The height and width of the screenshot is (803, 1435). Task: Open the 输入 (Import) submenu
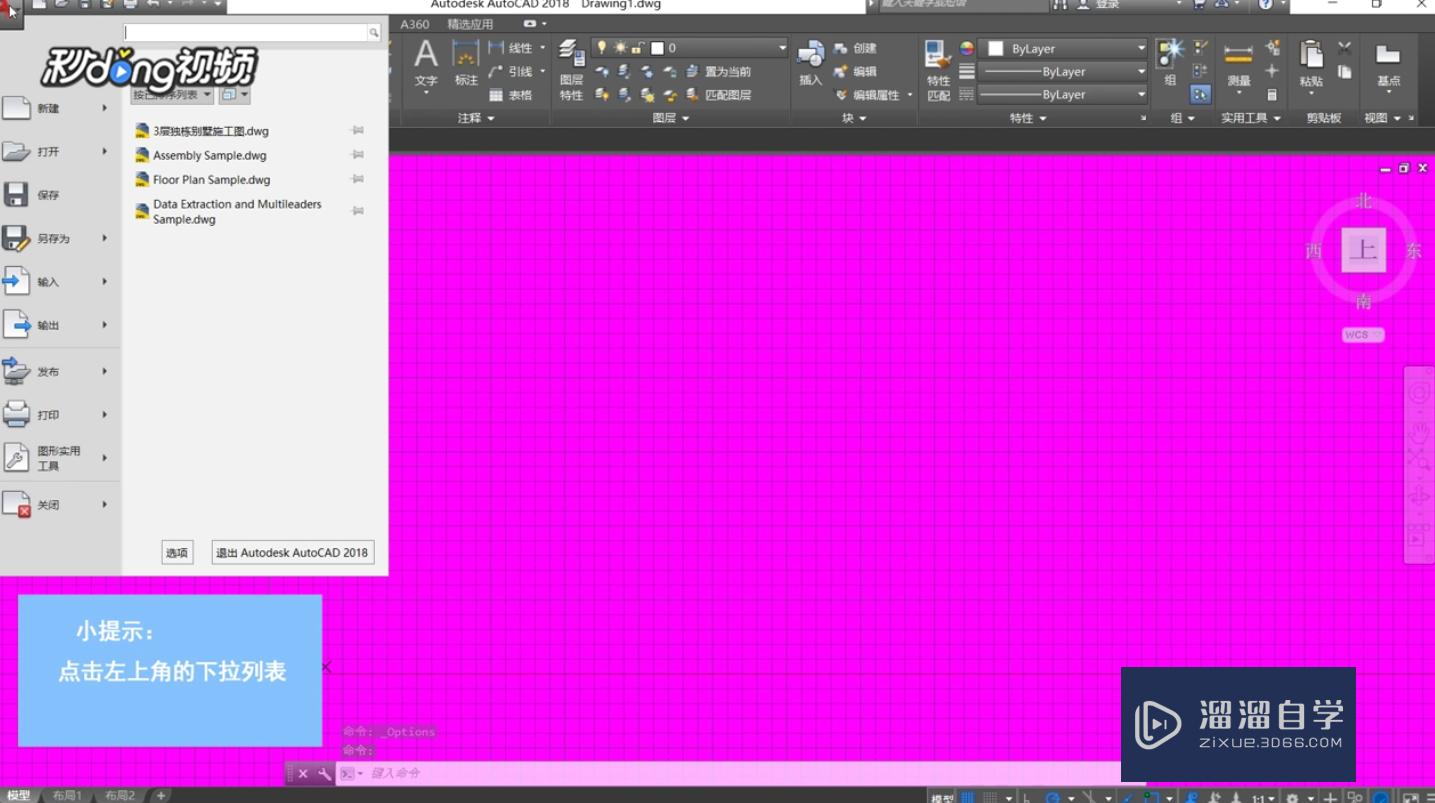(x=60, y=282)
